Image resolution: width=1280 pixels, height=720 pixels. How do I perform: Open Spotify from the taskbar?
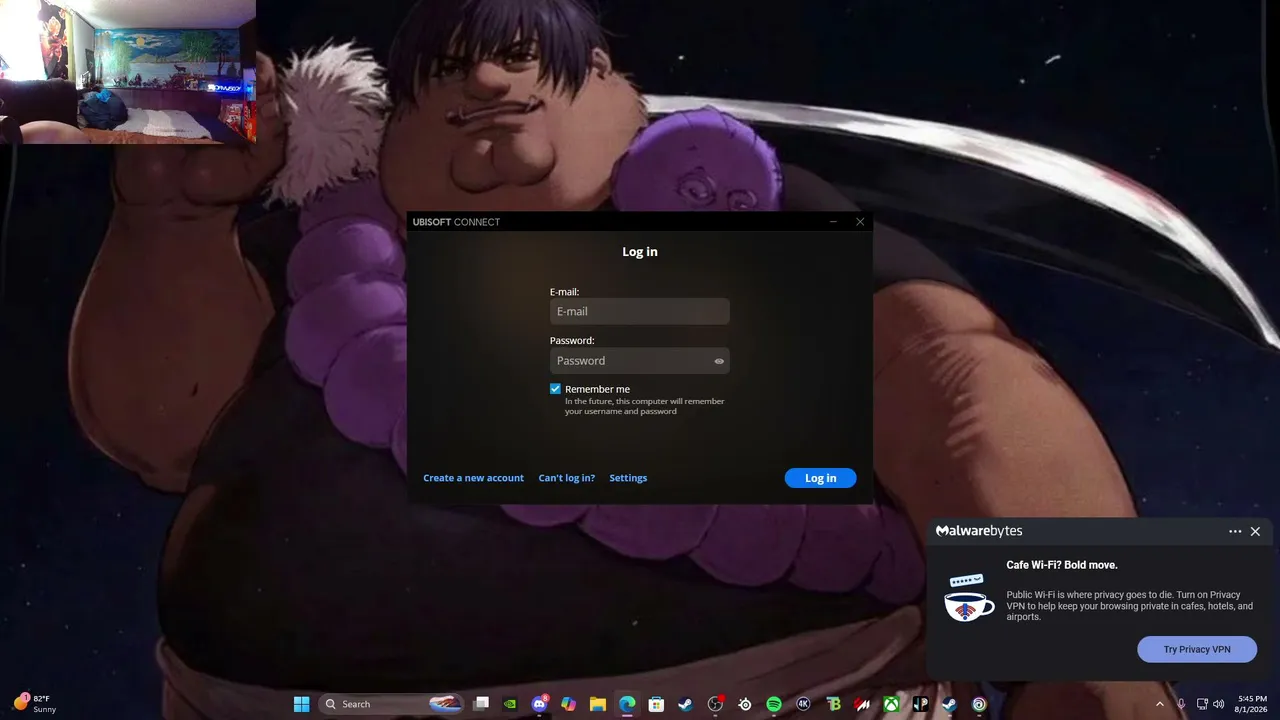pyautogui.click(x=774, y=704)
